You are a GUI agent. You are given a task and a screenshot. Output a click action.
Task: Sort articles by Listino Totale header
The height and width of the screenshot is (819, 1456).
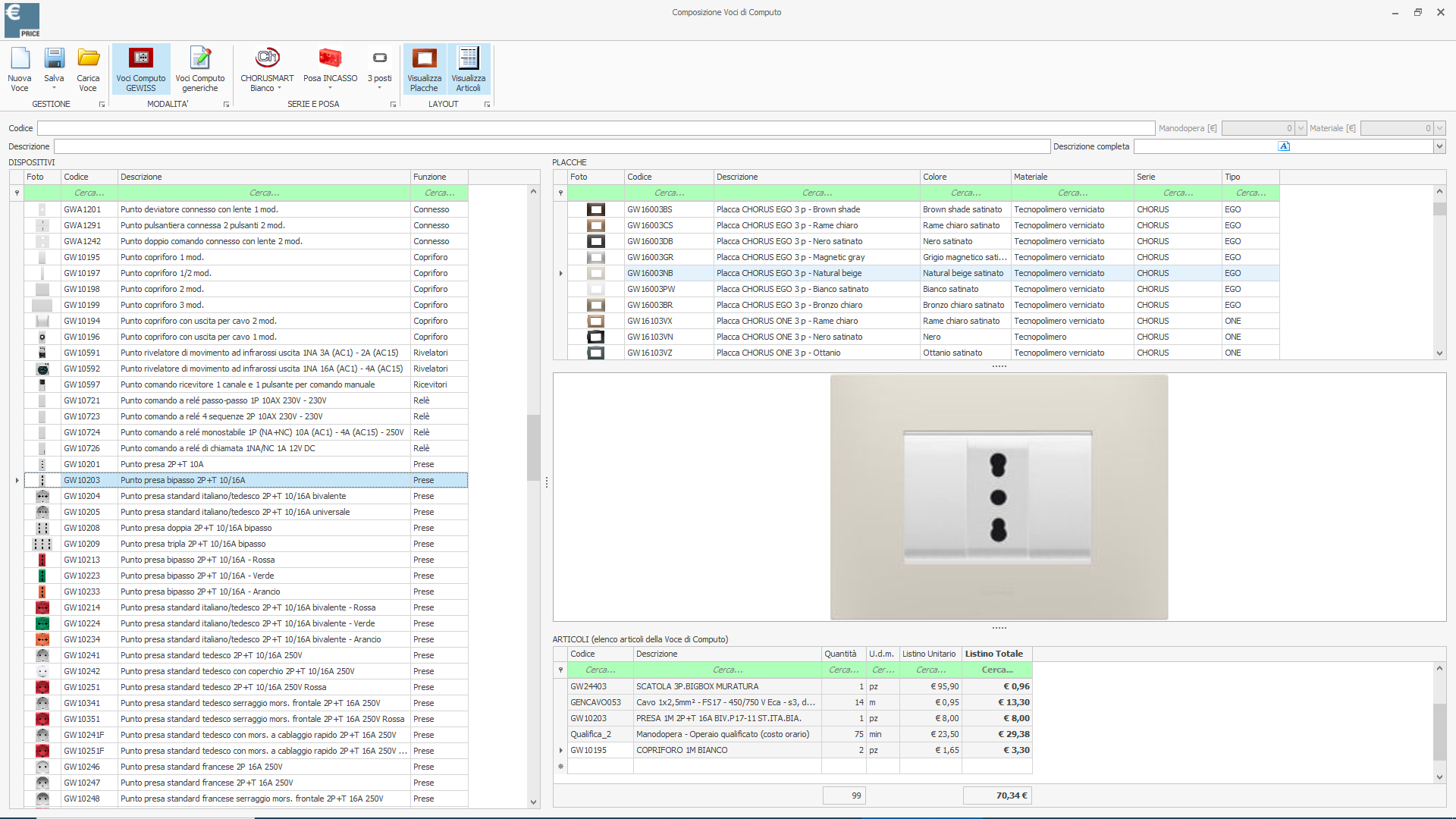point(996,654)
